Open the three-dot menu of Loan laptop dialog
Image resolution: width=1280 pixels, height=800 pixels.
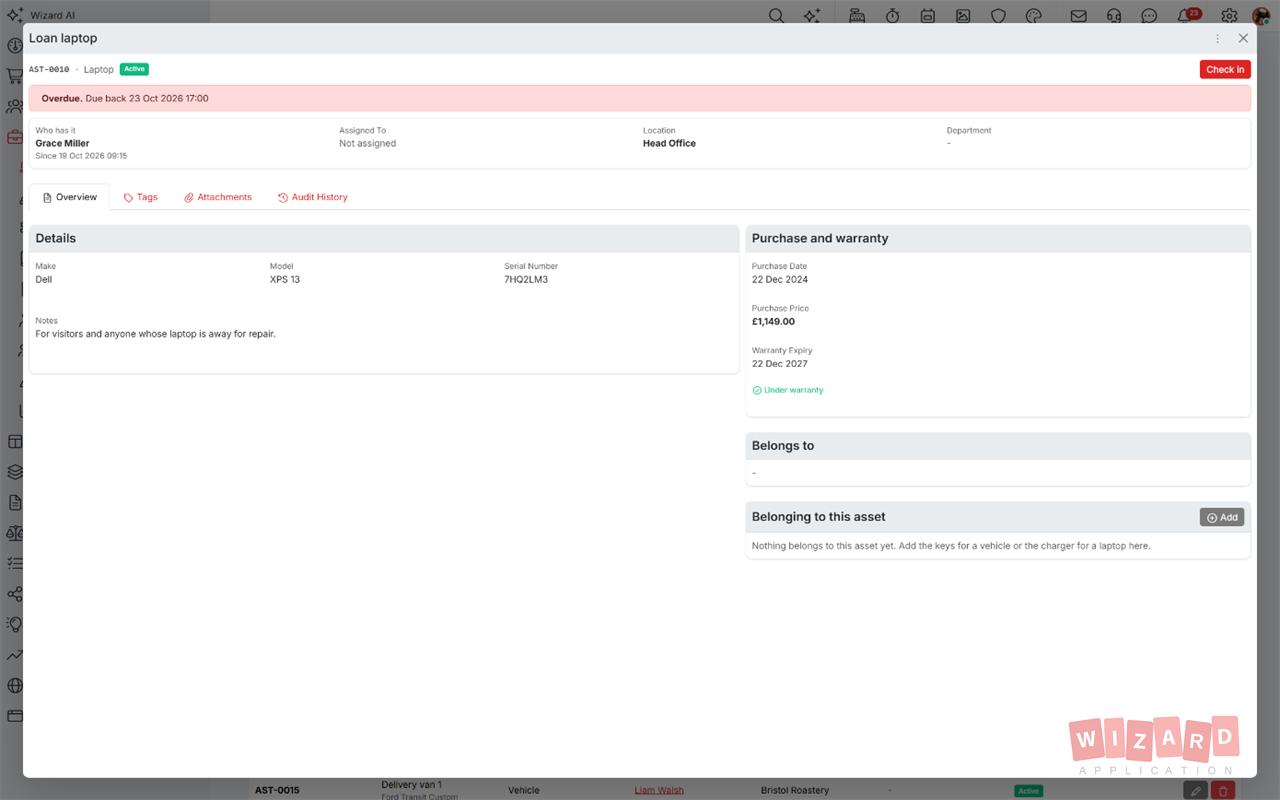1217,39
